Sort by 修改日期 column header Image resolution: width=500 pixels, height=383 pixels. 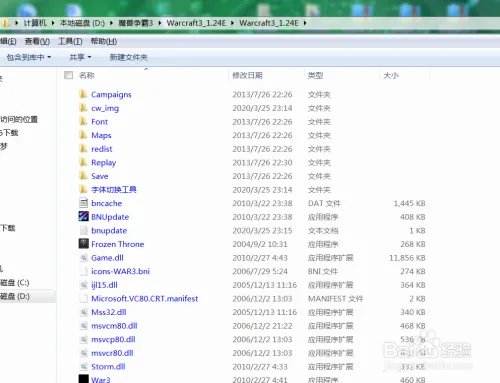pyautogui.click(x=247, y=75)
